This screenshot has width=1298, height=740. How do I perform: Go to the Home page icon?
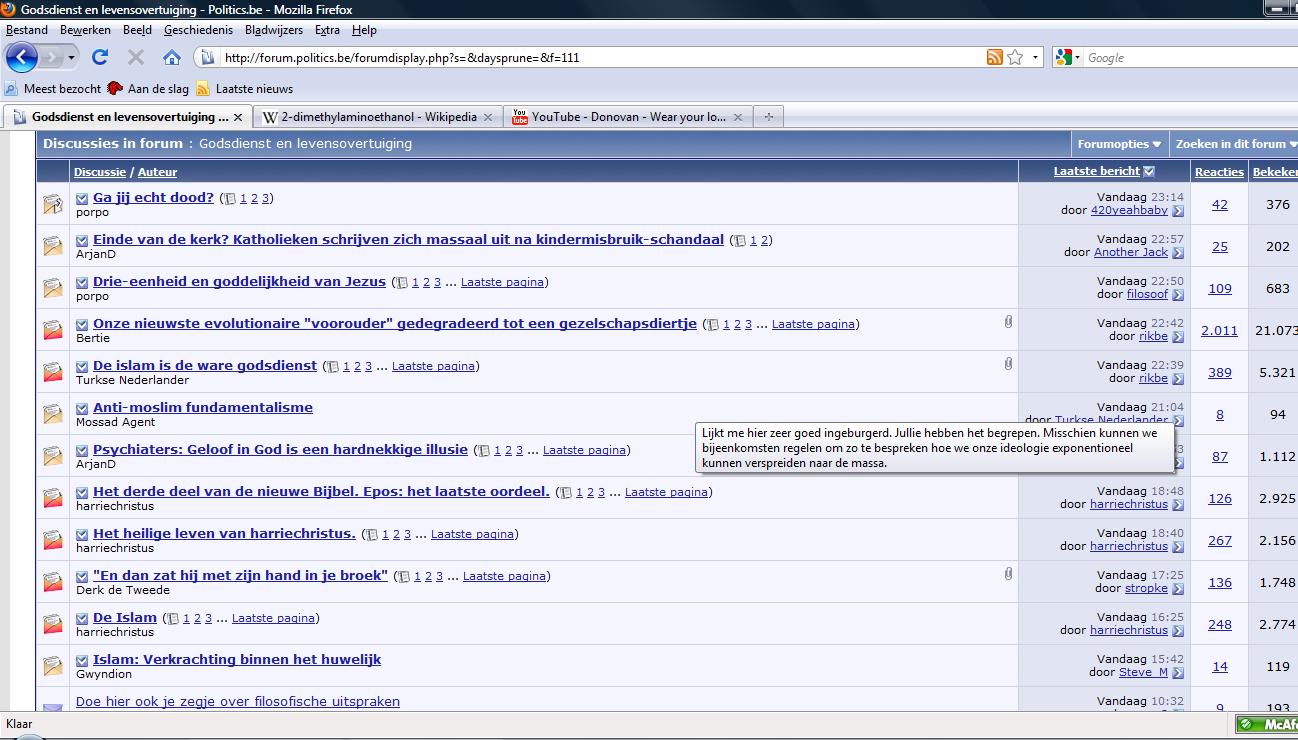pos(172,57)
